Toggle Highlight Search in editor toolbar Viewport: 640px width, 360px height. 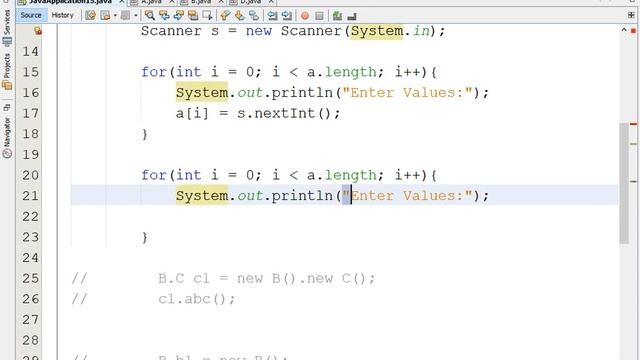[x=193, y=16]
